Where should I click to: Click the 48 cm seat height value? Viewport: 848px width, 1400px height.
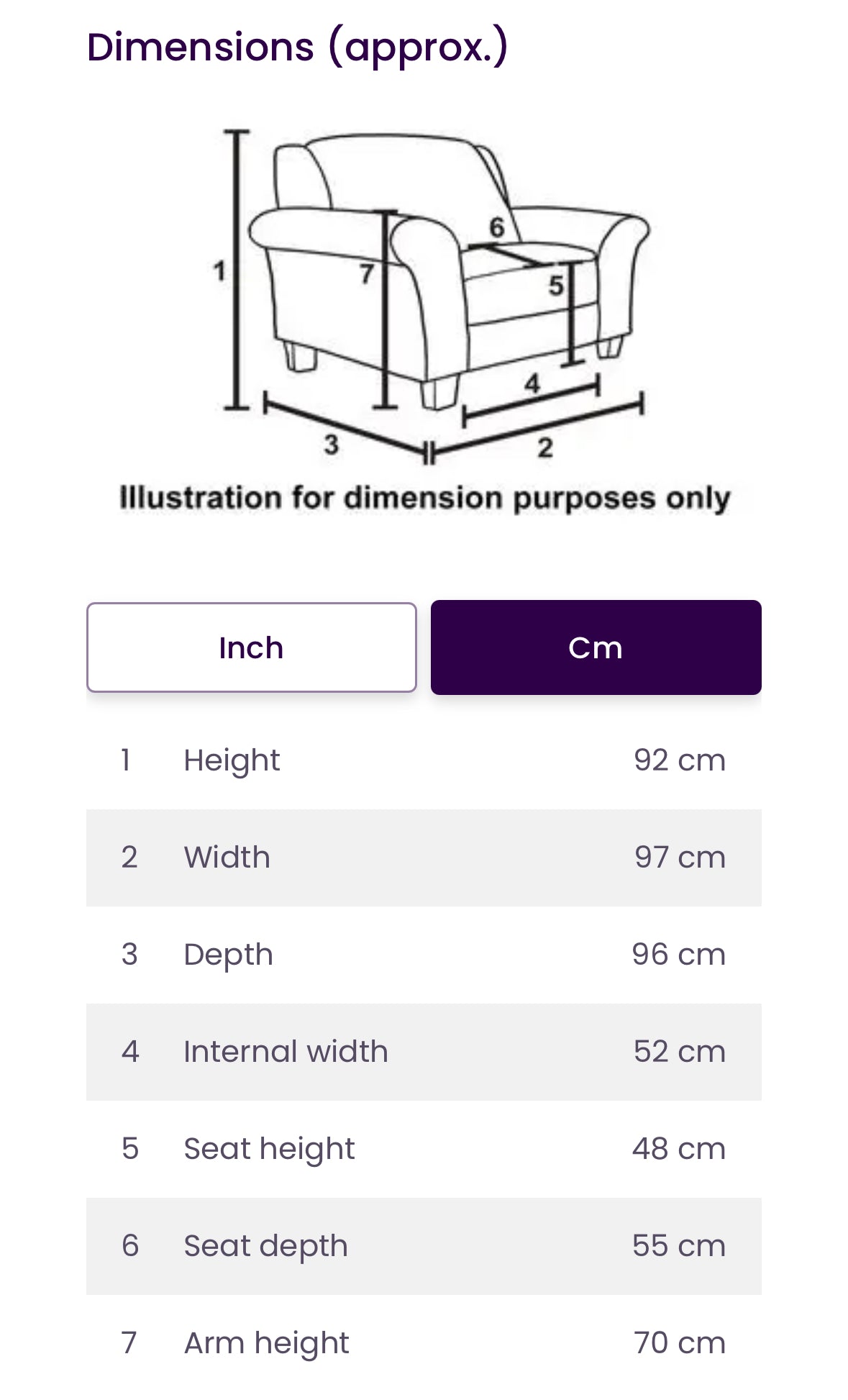[x=679, y=1149]
